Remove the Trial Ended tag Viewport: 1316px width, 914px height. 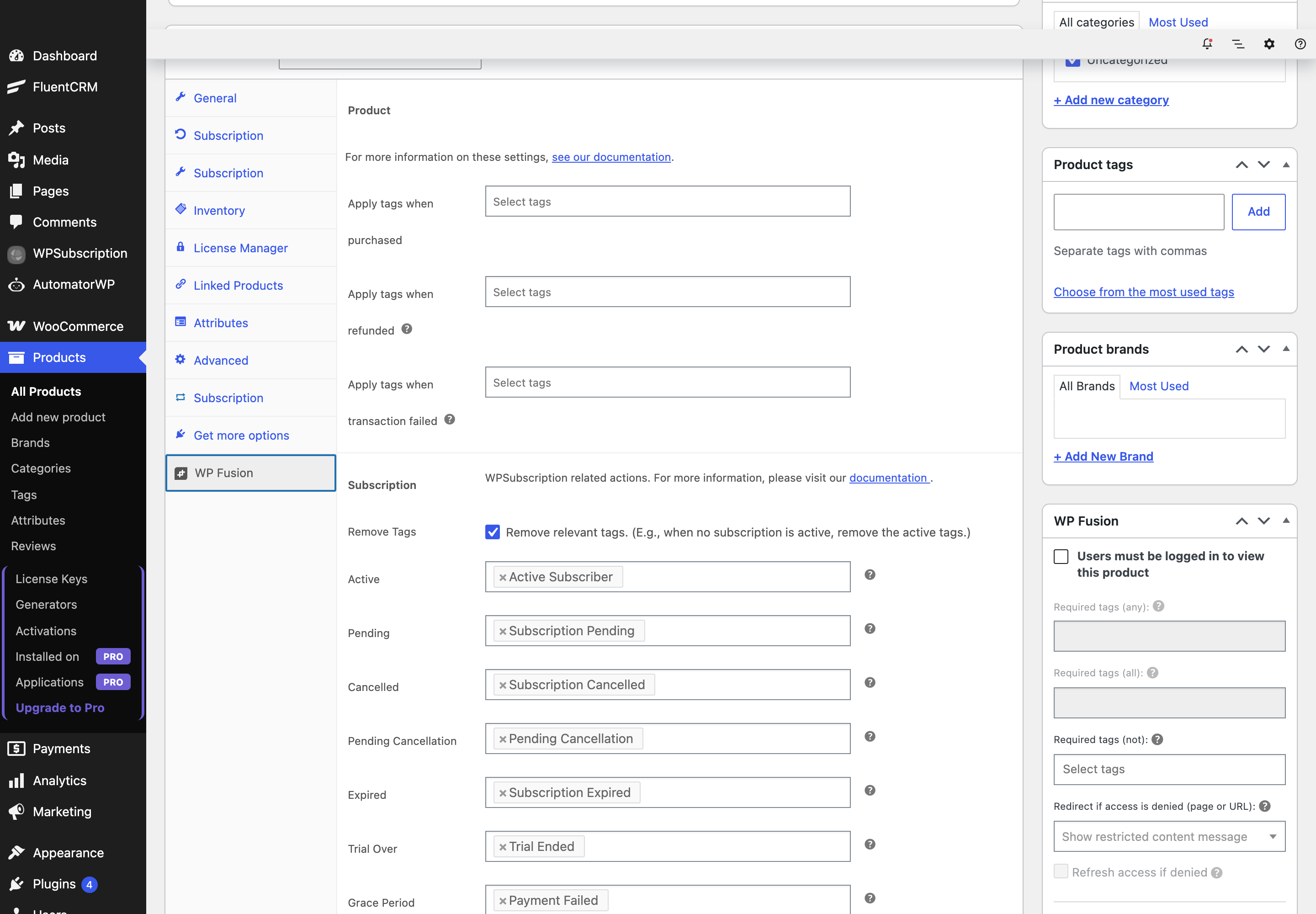[x=502, y=847]
